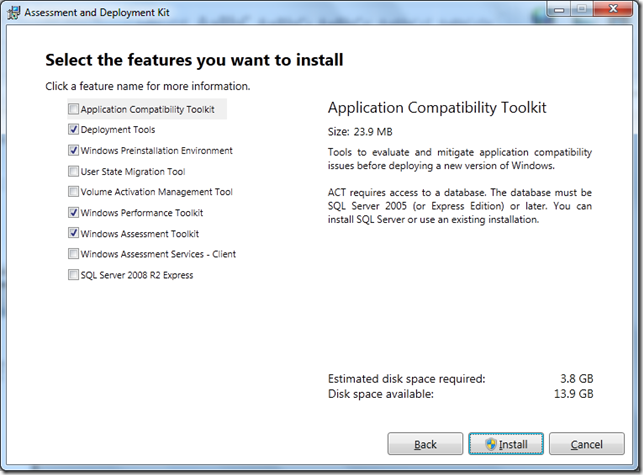Screen dimensions: 643x475
Task: Select the Windows Performance Toolkit feature name
Action: pos(142,213)
